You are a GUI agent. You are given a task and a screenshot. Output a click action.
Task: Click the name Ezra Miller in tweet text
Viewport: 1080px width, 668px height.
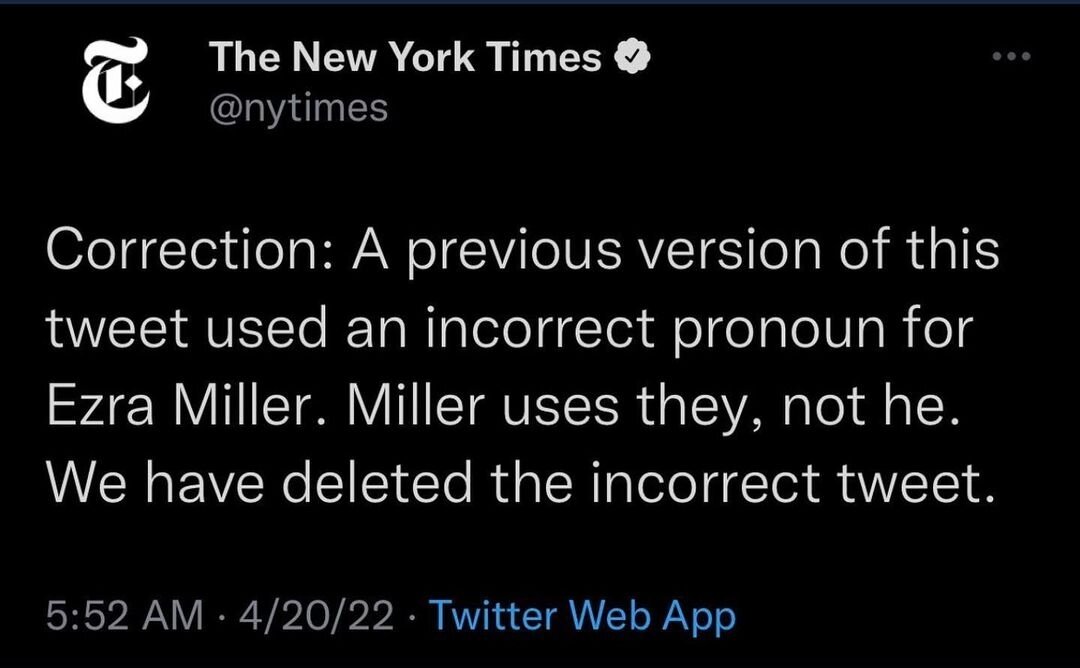(179, 405)
